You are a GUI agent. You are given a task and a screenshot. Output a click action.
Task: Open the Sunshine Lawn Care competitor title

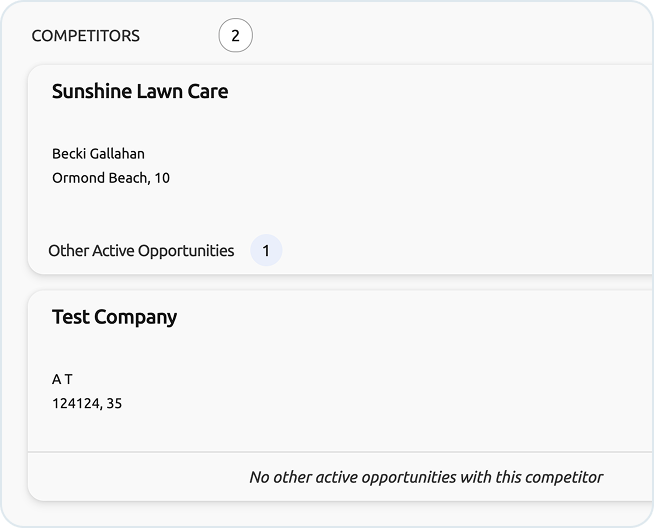[x=140, y=92]
